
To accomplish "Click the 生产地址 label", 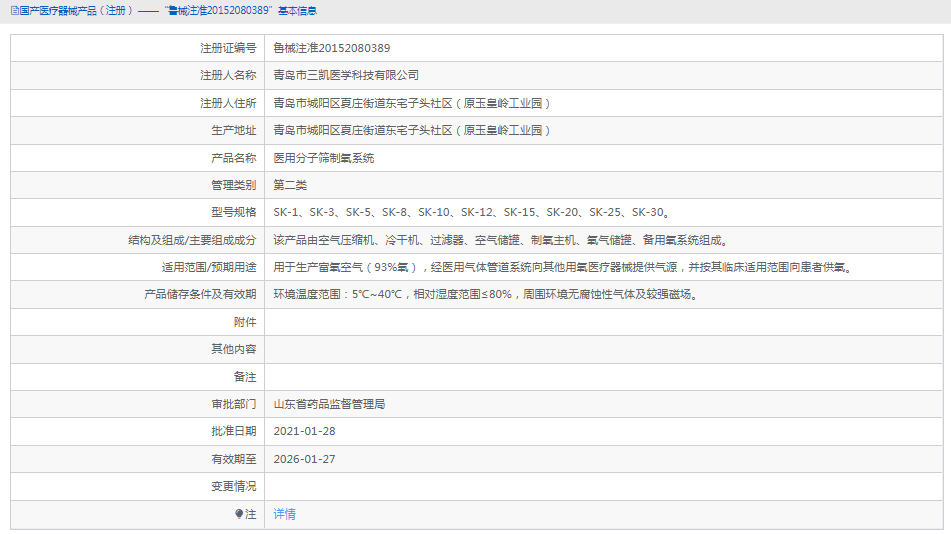I will coord(234,130).
